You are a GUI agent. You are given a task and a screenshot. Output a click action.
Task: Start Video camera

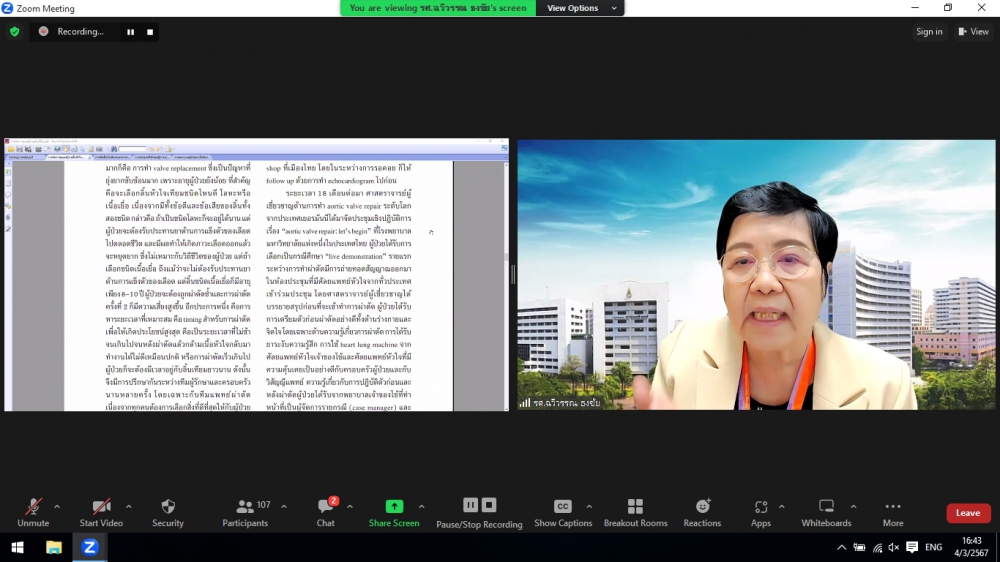pos(101,507)
